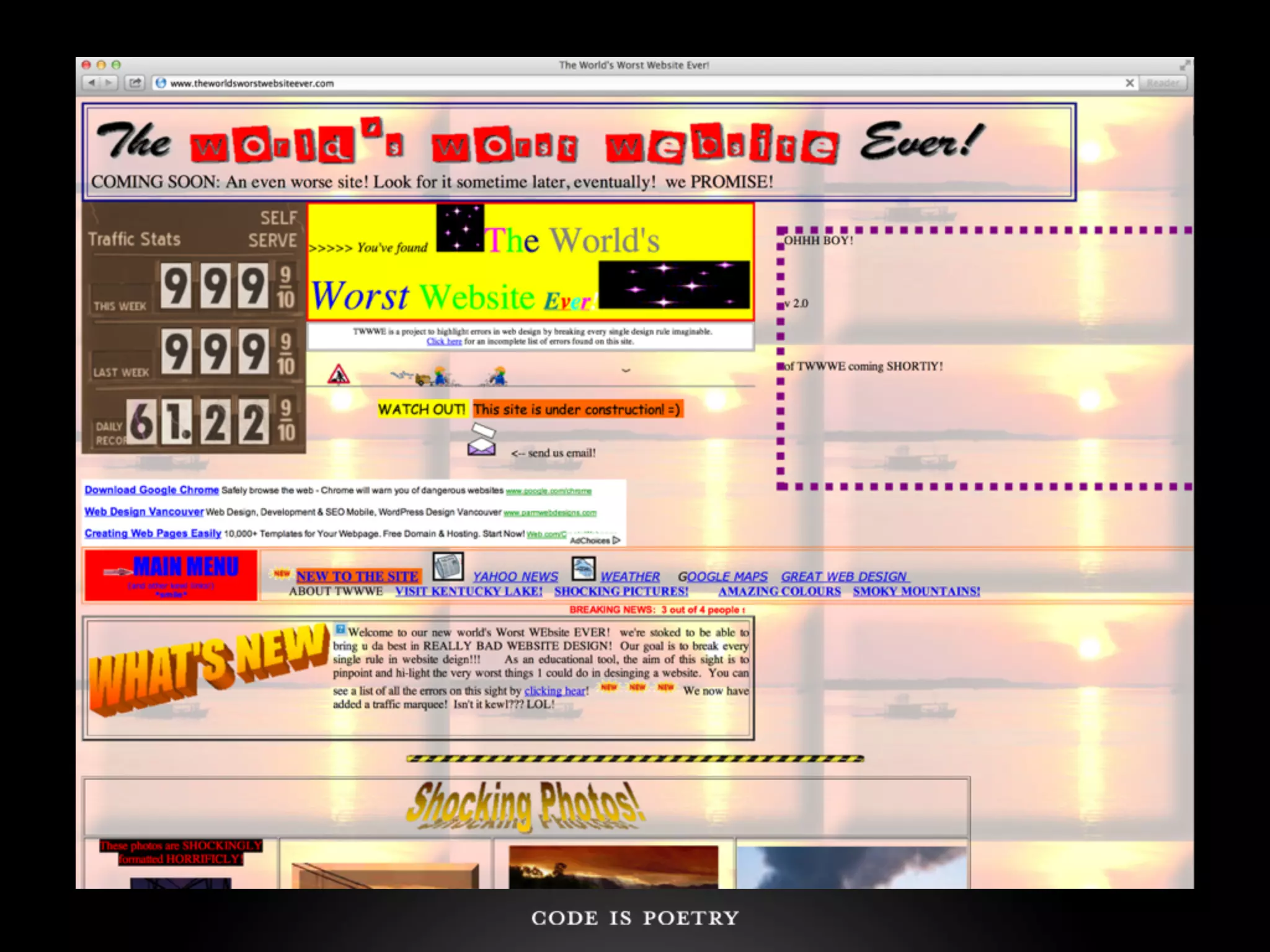Click the browser Back arrow button
The height and width of the screenshot is (952, 1270).
click(92, 83)
